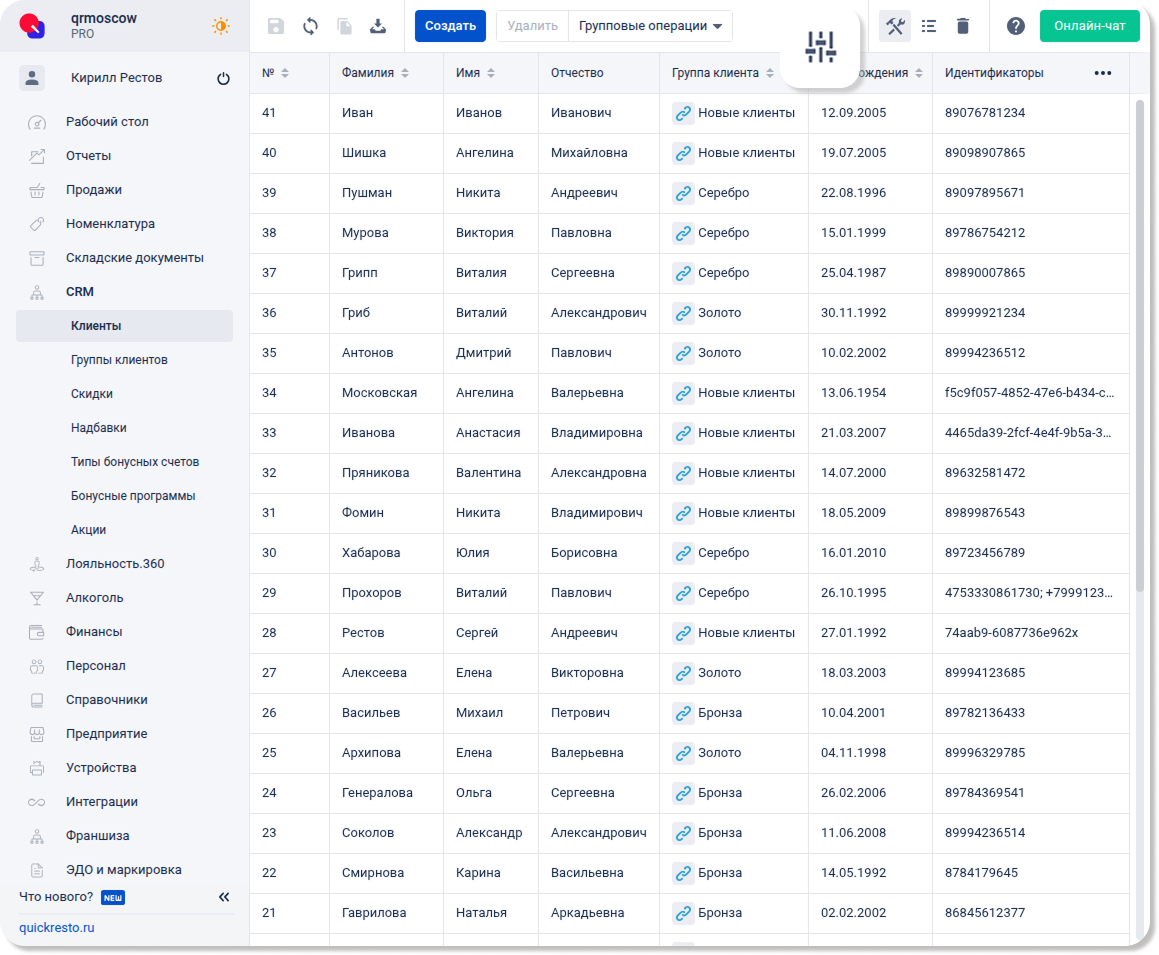Open the Групповые операции dropdown
The height and width of the screenshot is (955, 1159).
[x=650, y=26]
